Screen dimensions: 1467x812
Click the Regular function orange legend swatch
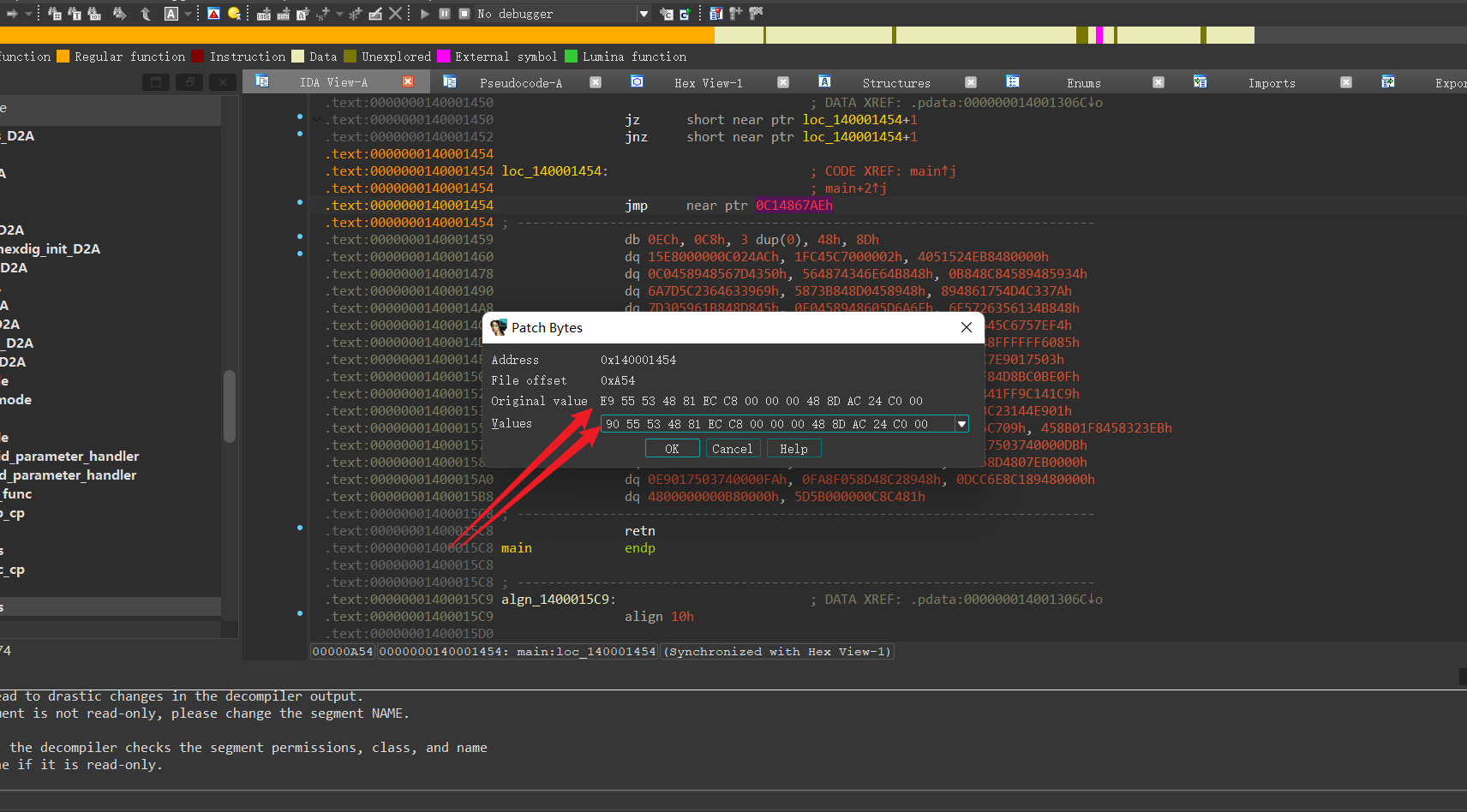coord(63,57)
